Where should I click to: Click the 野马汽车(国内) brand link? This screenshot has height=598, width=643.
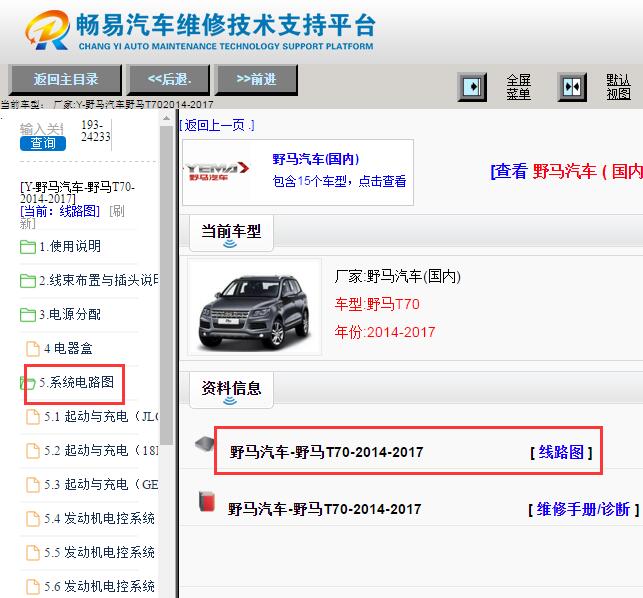pos(316,159)
